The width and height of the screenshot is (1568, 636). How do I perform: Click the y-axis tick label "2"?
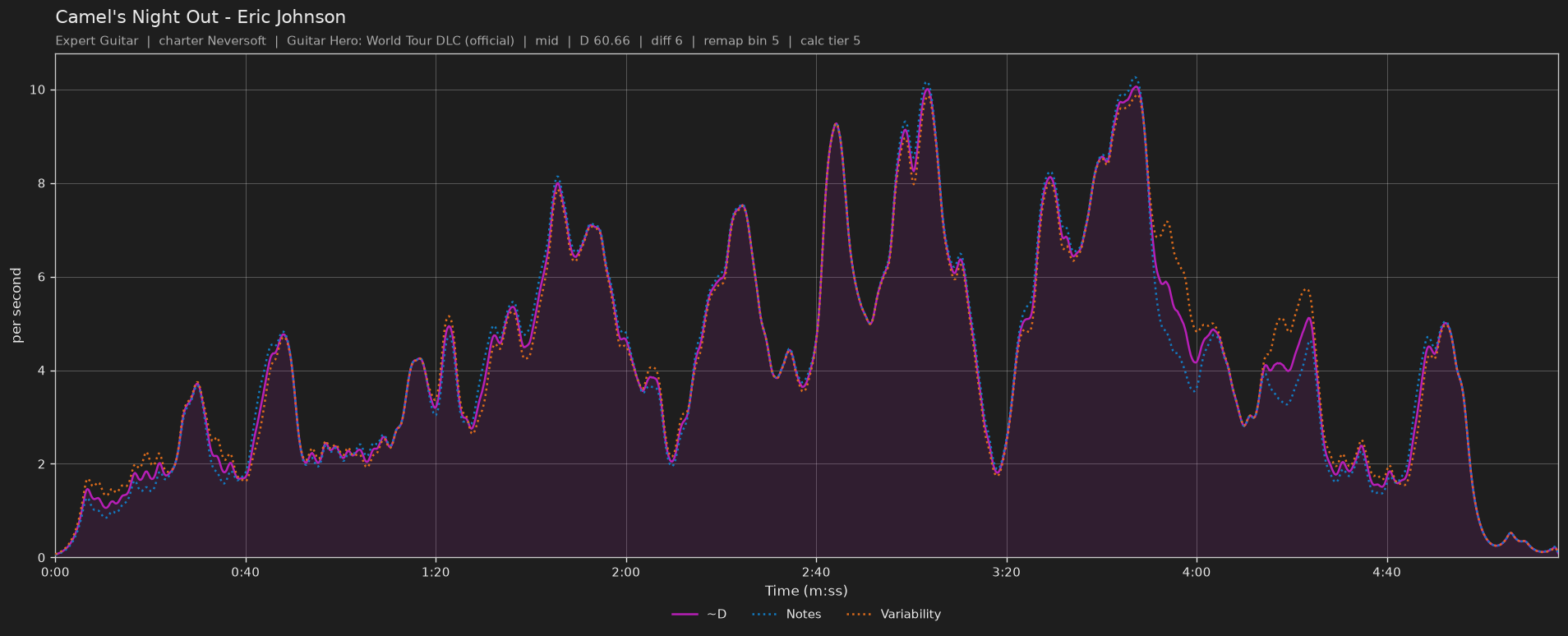pos(43,465)
